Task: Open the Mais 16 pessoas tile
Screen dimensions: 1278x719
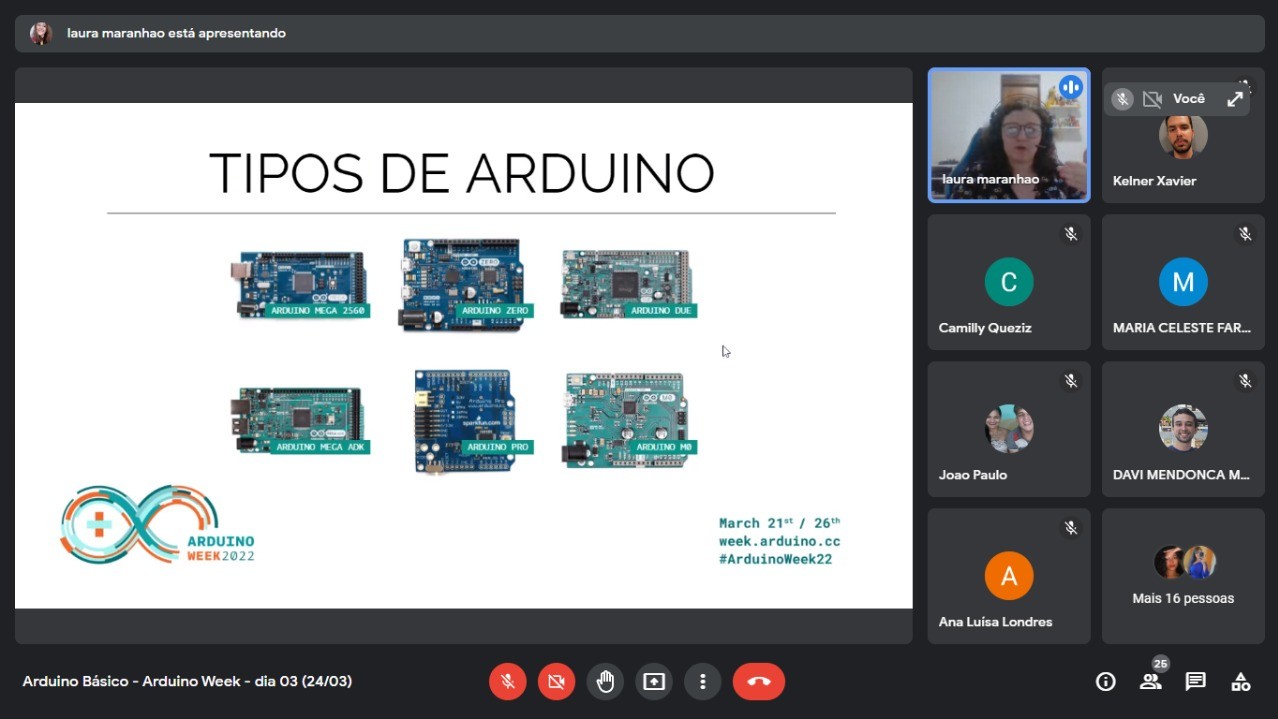Action: click(1183, 576)
